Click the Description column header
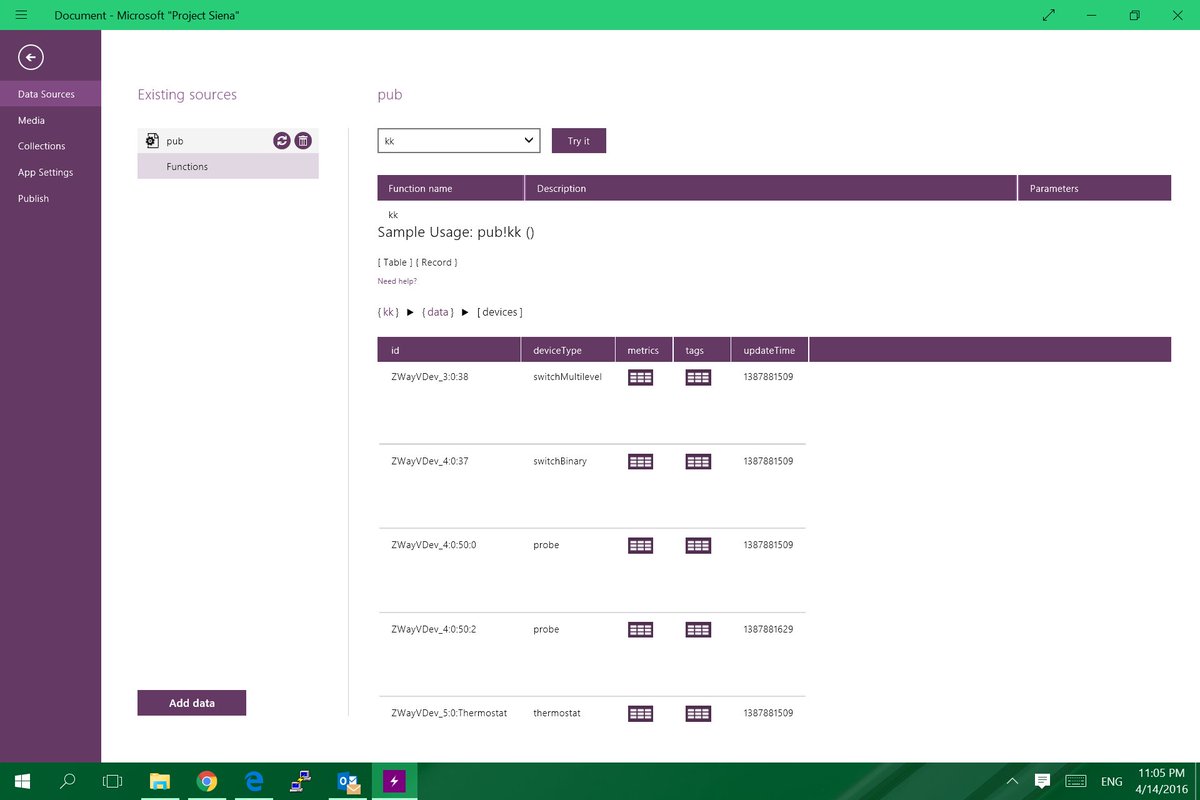1200x800 pixels. [x=771, y=188]
